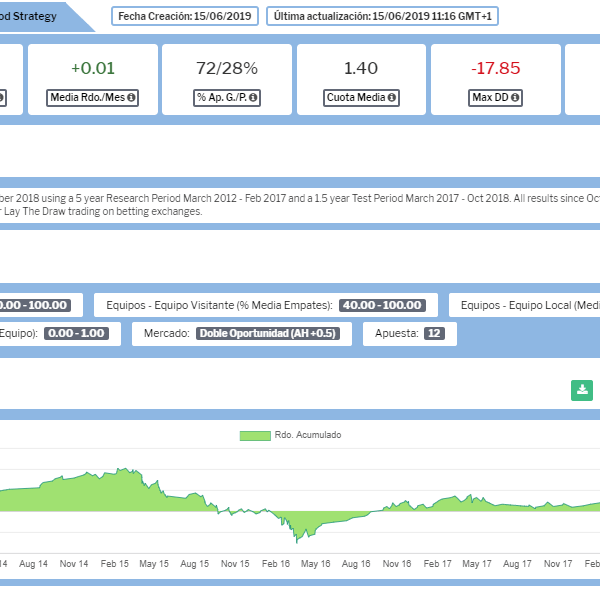Download chart data with the green button
The height and width of the screenshot is (594, 600).
582,390
